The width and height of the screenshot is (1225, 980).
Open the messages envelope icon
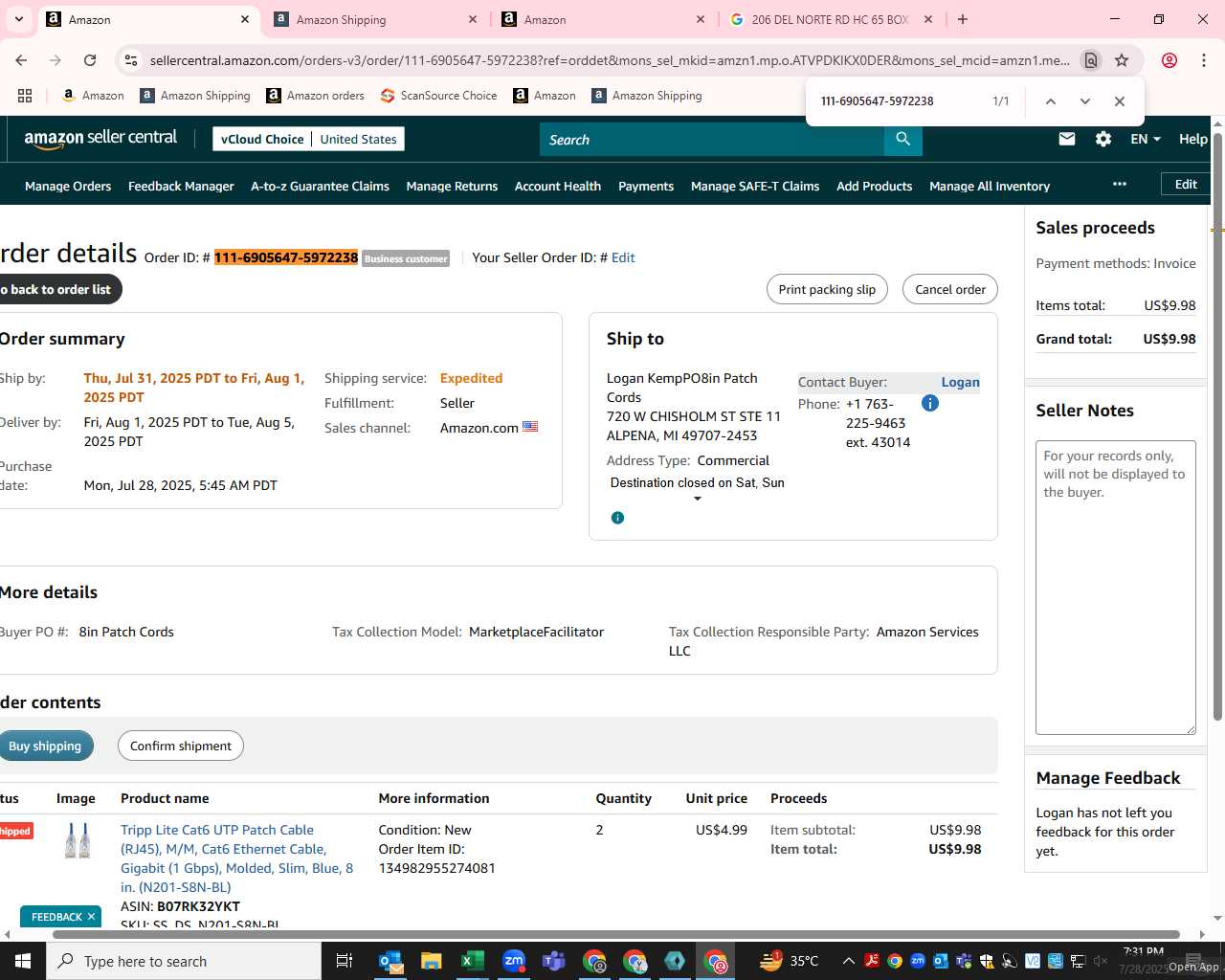[1067, 139]
